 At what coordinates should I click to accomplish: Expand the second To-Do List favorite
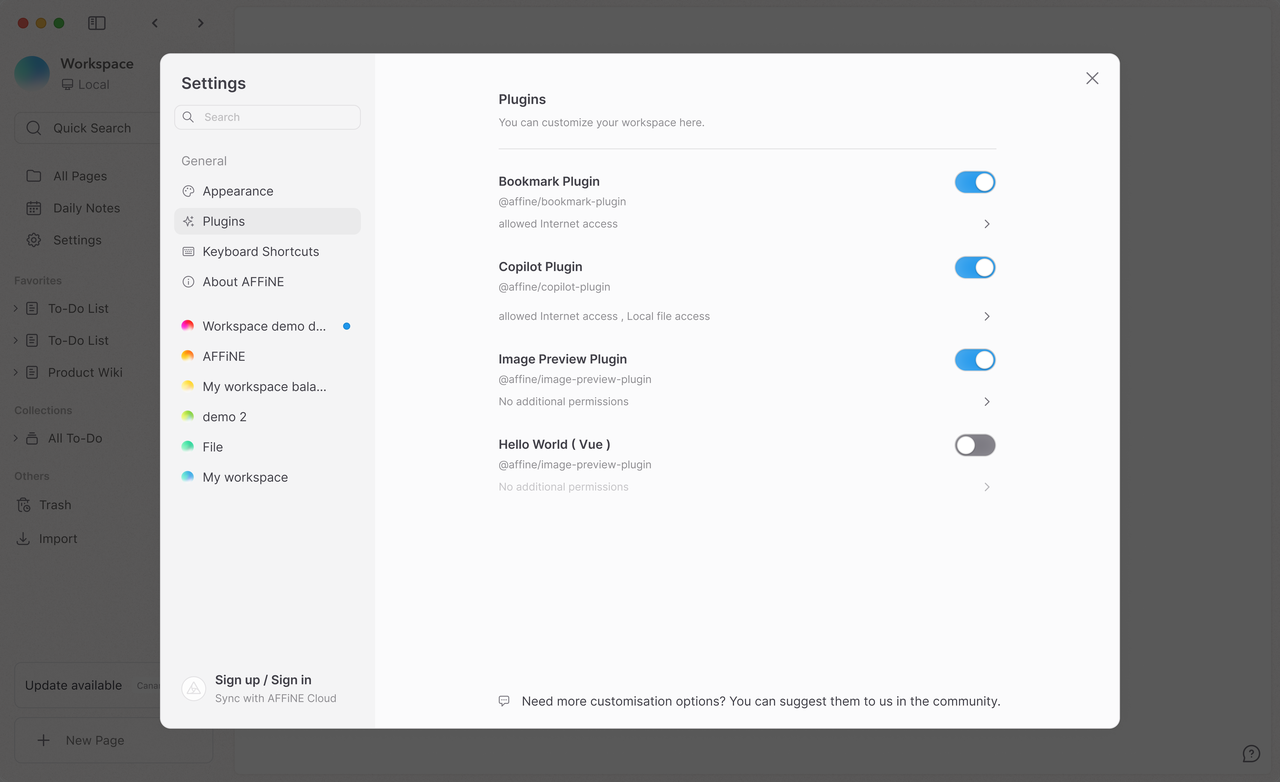click(16, 340)
